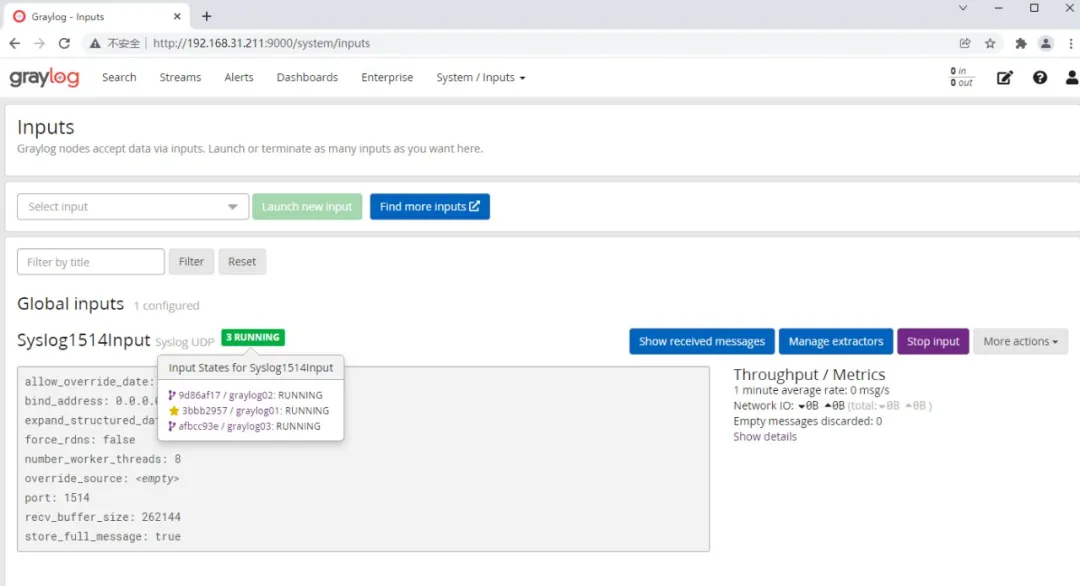
Task: Focus the Filter by title field
Action: tap(91, 262)
